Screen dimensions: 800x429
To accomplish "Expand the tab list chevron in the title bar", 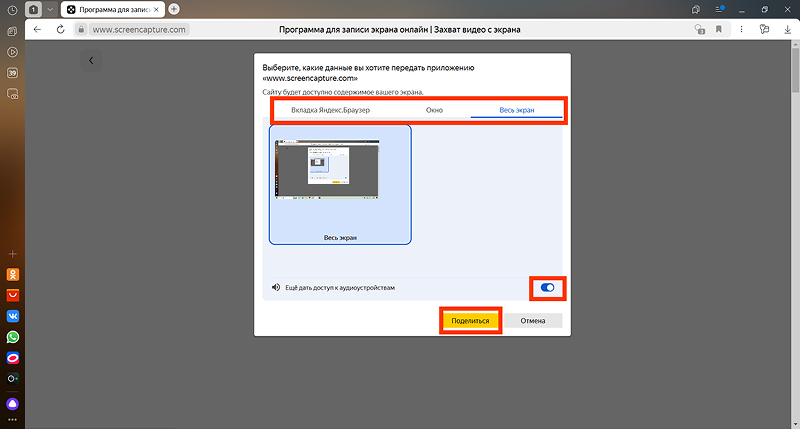I will point(50,10).
